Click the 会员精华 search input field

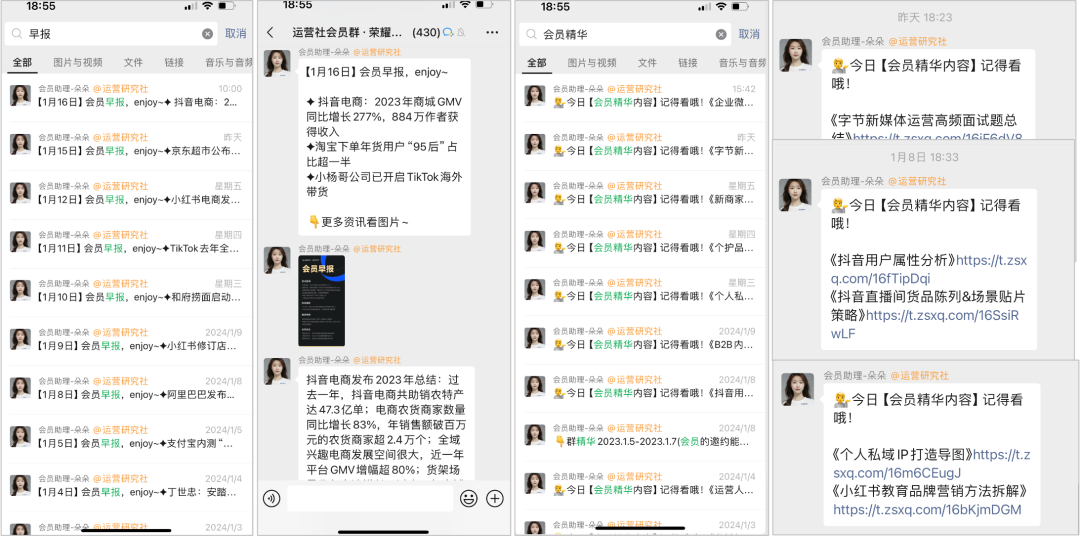click(624, 34)
